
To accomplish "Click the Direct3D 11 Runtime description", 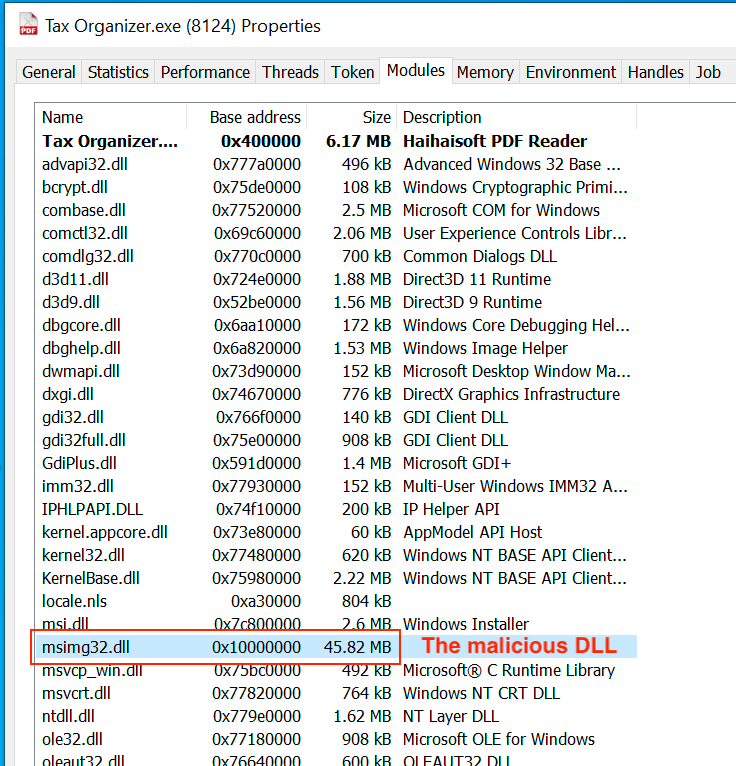I will tap(477, 279).
